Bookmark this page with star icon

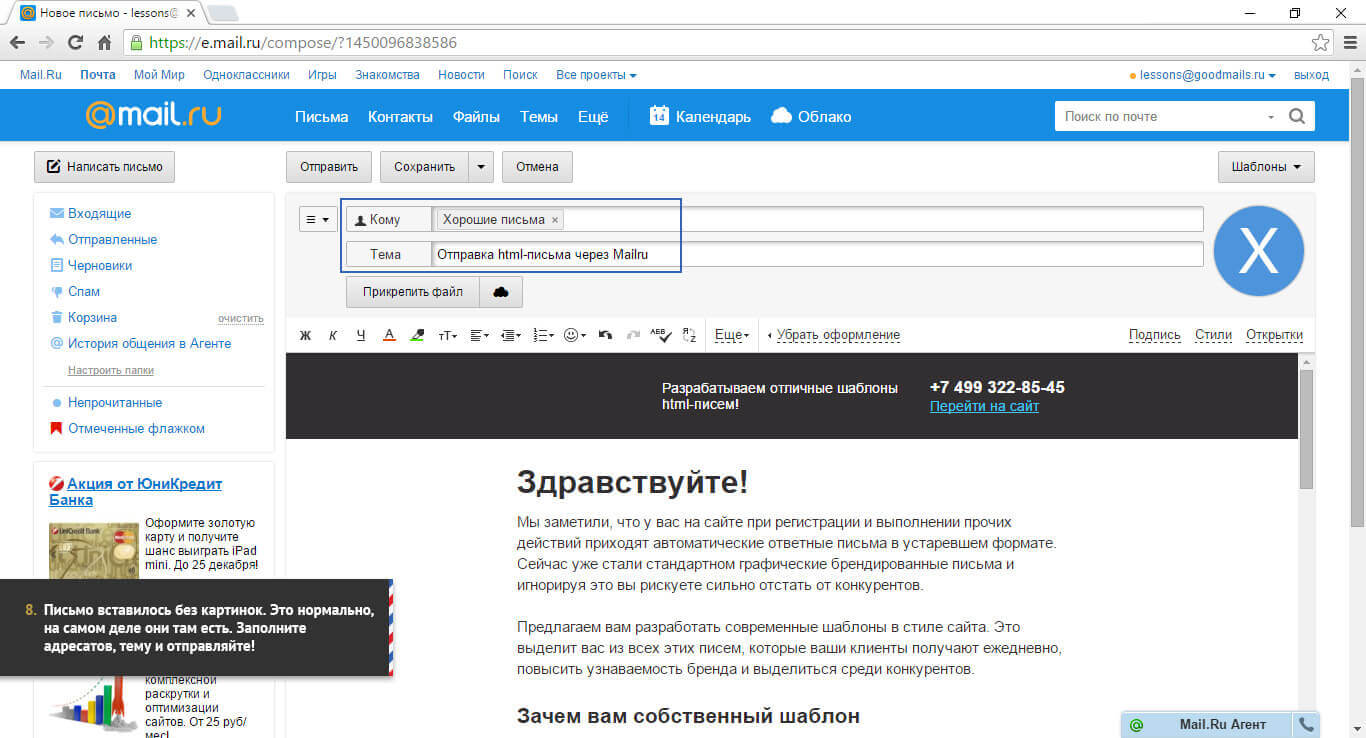click(1320, 43)
